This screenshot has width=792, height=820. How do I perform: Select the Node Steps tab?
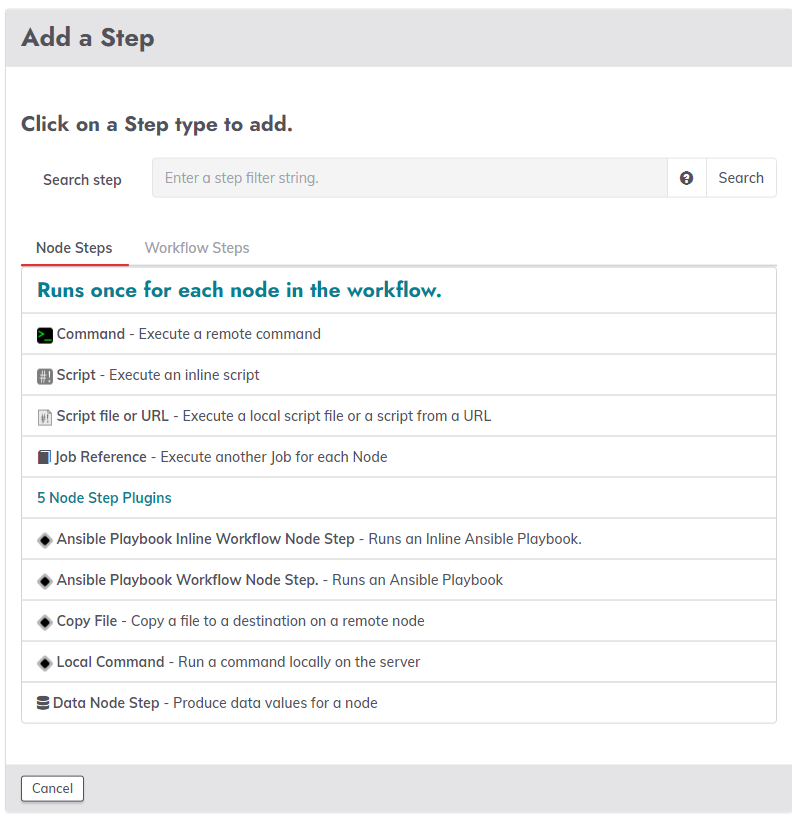(74, 248)
